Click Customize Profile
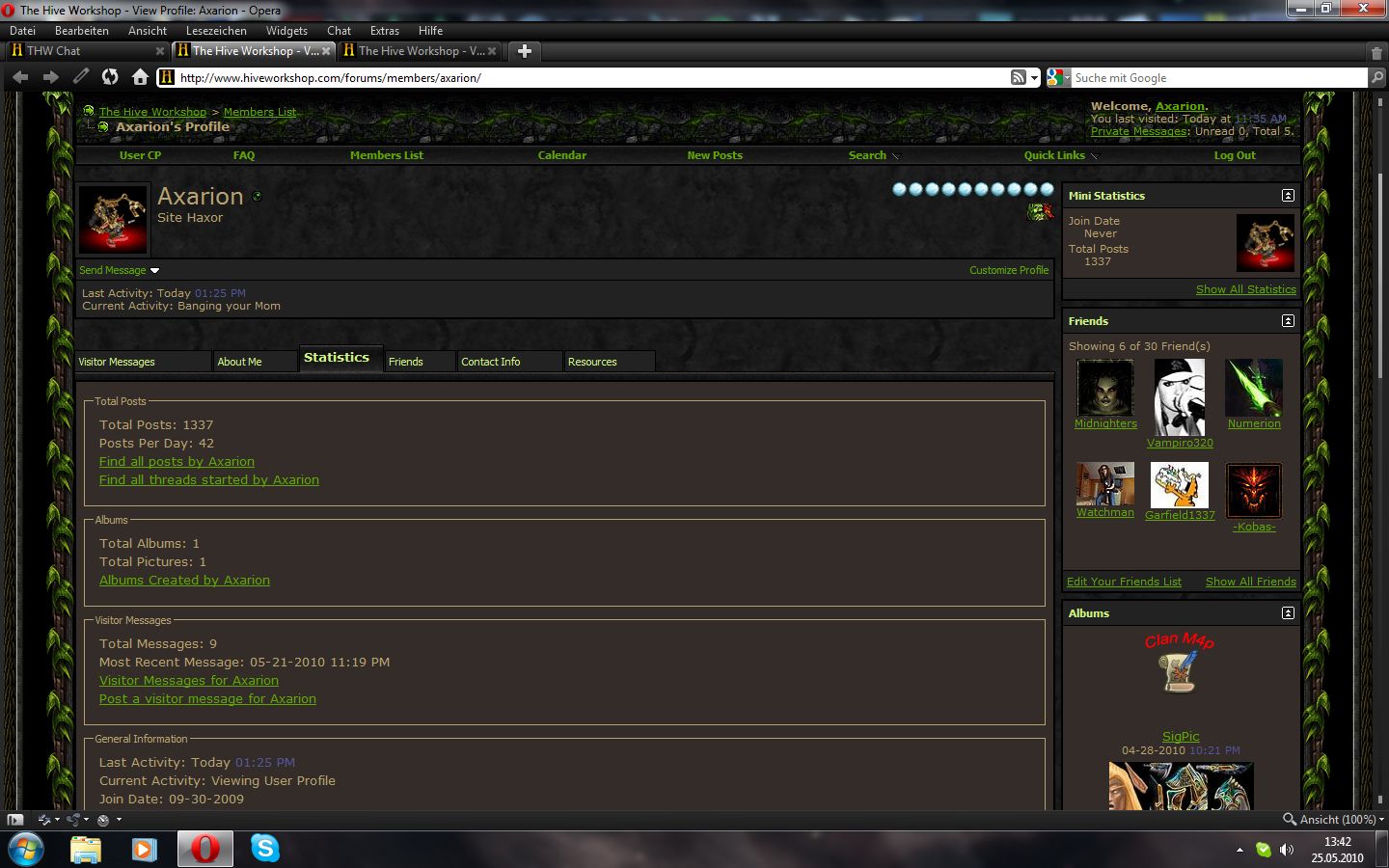Screen dimensions: 1389x868 (x=1009, y=270)
